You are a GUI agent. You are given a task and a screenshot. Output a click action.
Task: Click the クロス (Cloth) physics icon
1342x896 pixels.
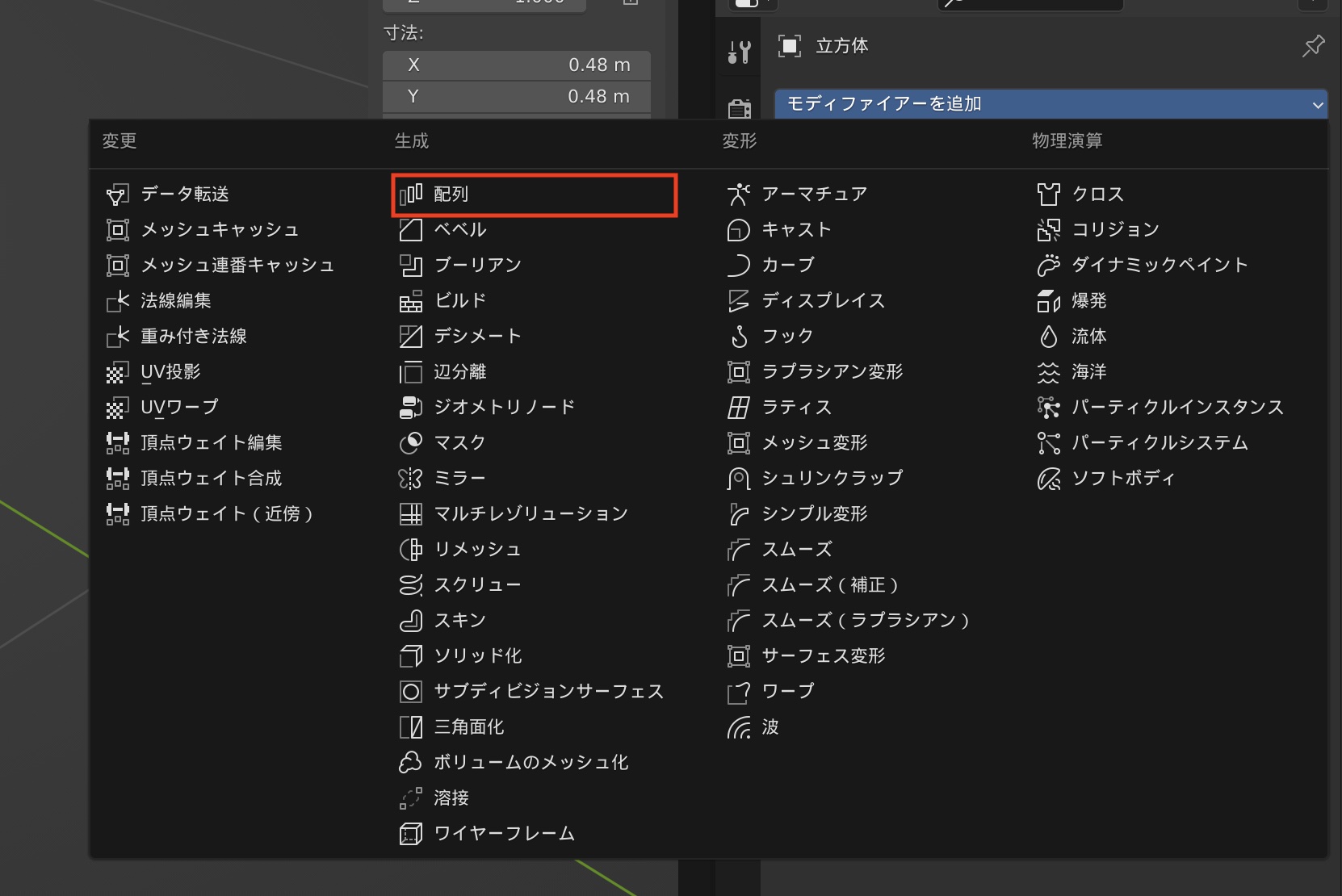(x=1048, y=195)
